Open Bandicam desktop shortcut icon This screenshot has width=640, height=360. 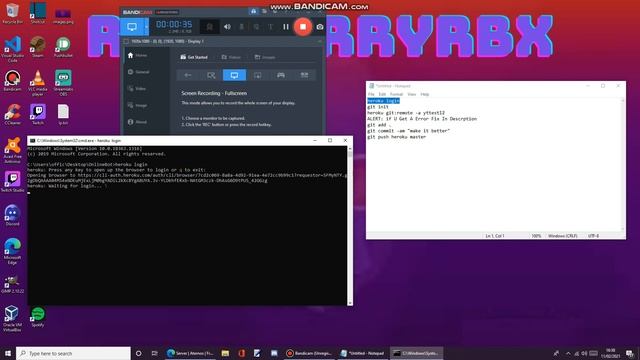click(x=12, y=80)
